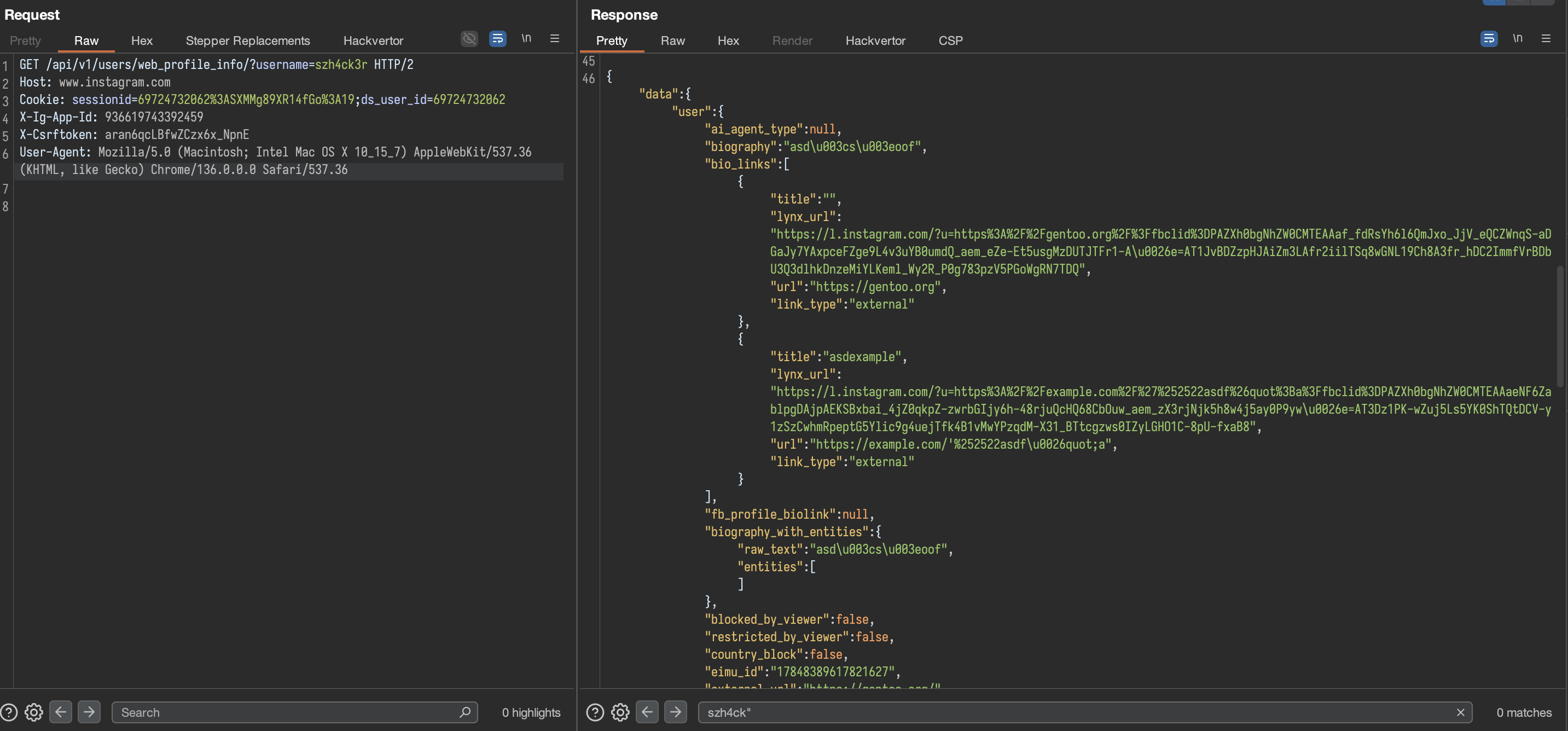The image size is (1568, 731).
Task: Toggle word wrap icon in Request panel
Action: (x=497, y=39)
